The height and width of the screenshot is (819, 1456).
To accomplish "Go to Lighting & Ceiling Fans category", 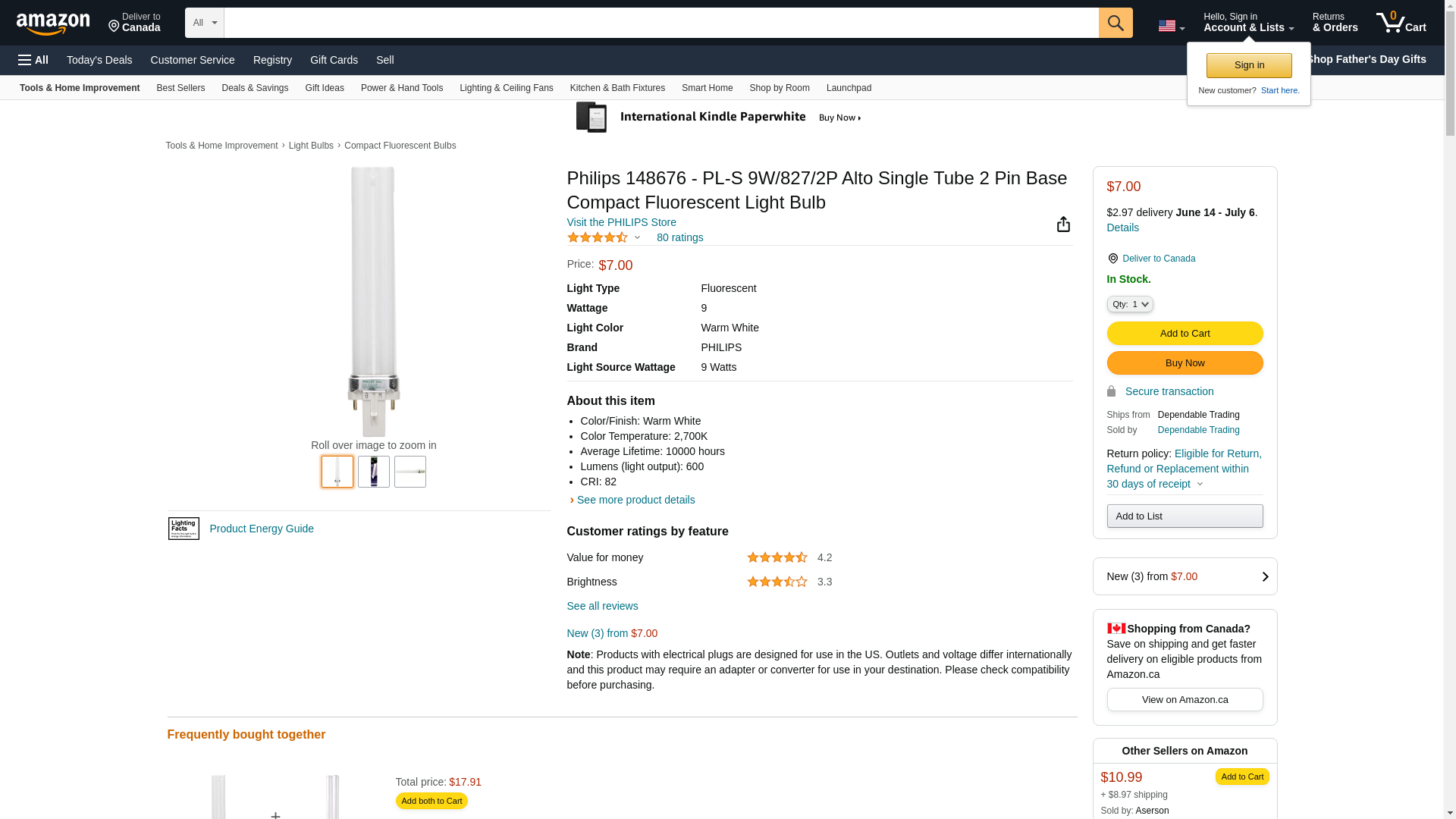I will point(506,88).
